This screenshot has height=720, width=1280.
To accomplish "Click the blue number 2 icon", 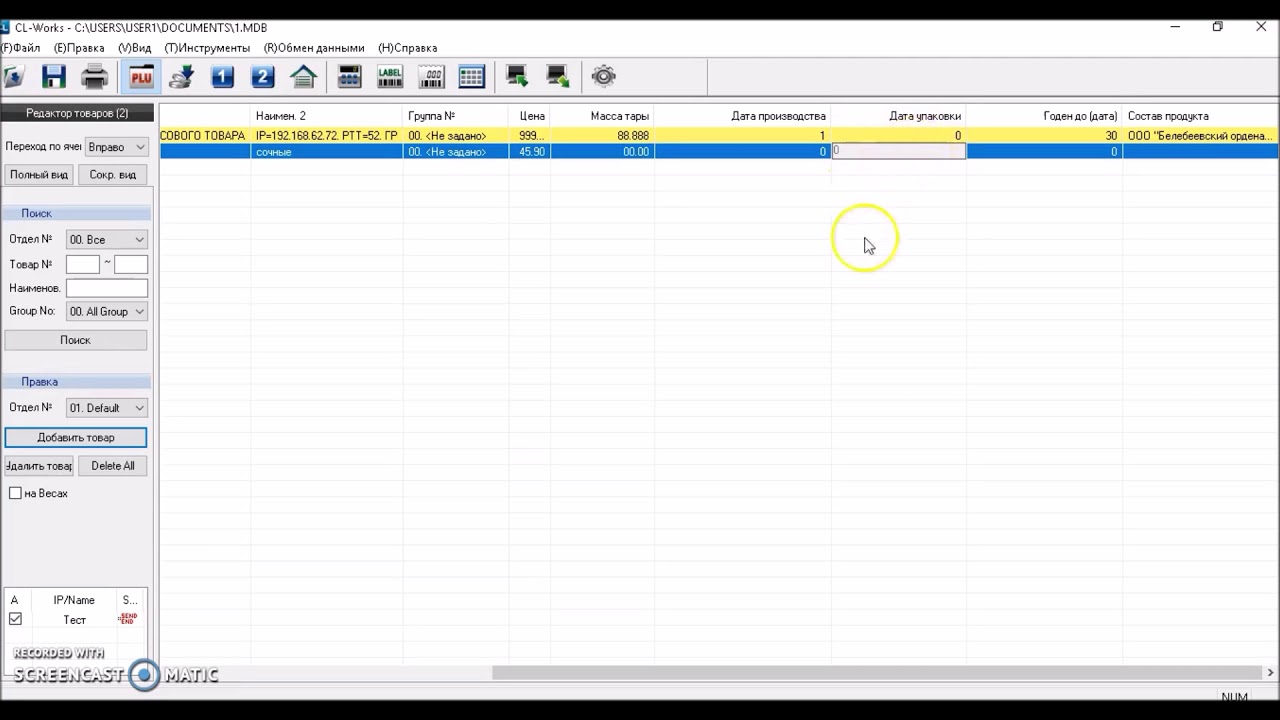I will point(262,76).
